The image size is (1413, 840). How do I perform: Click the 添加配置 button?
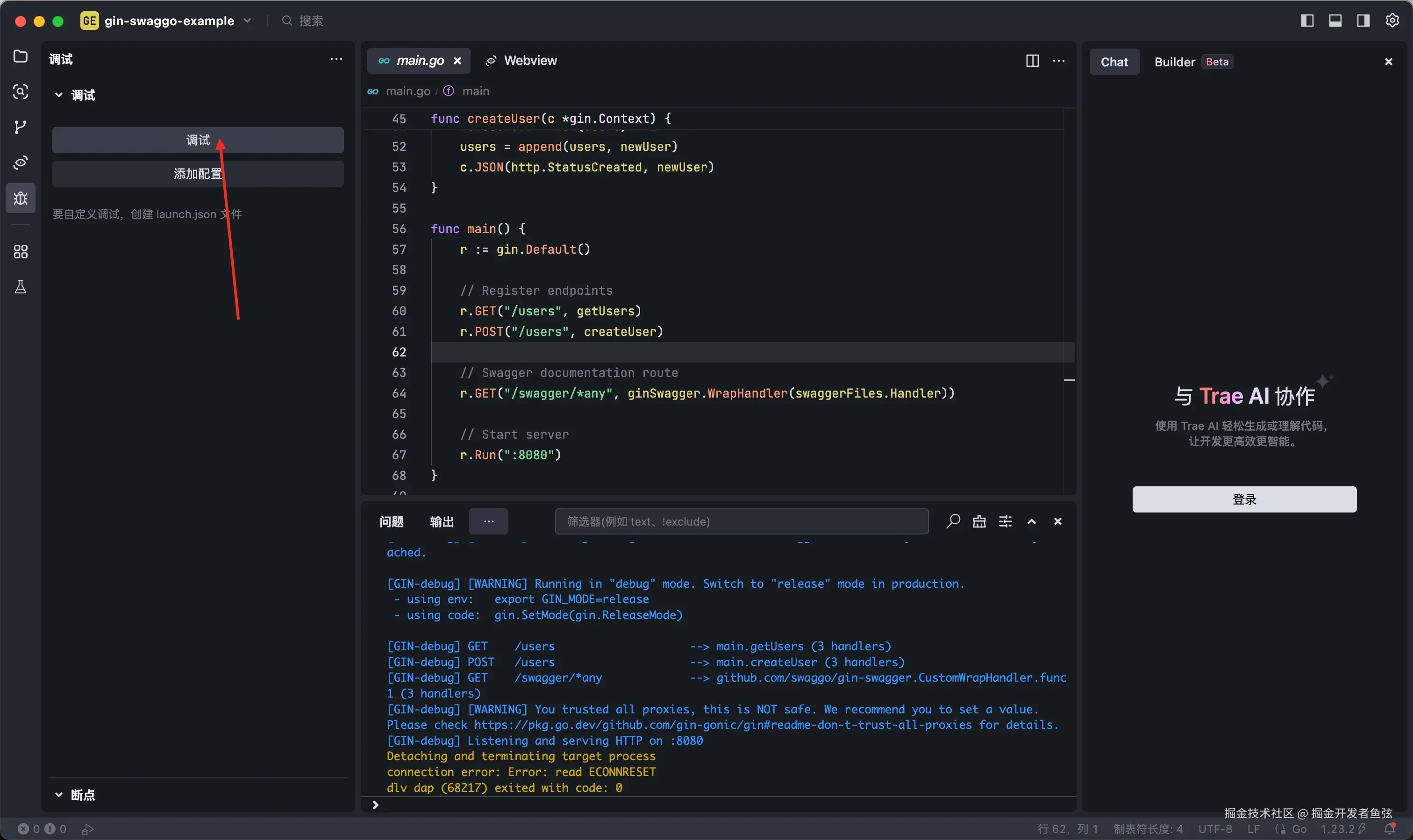(x=198, y=174)
